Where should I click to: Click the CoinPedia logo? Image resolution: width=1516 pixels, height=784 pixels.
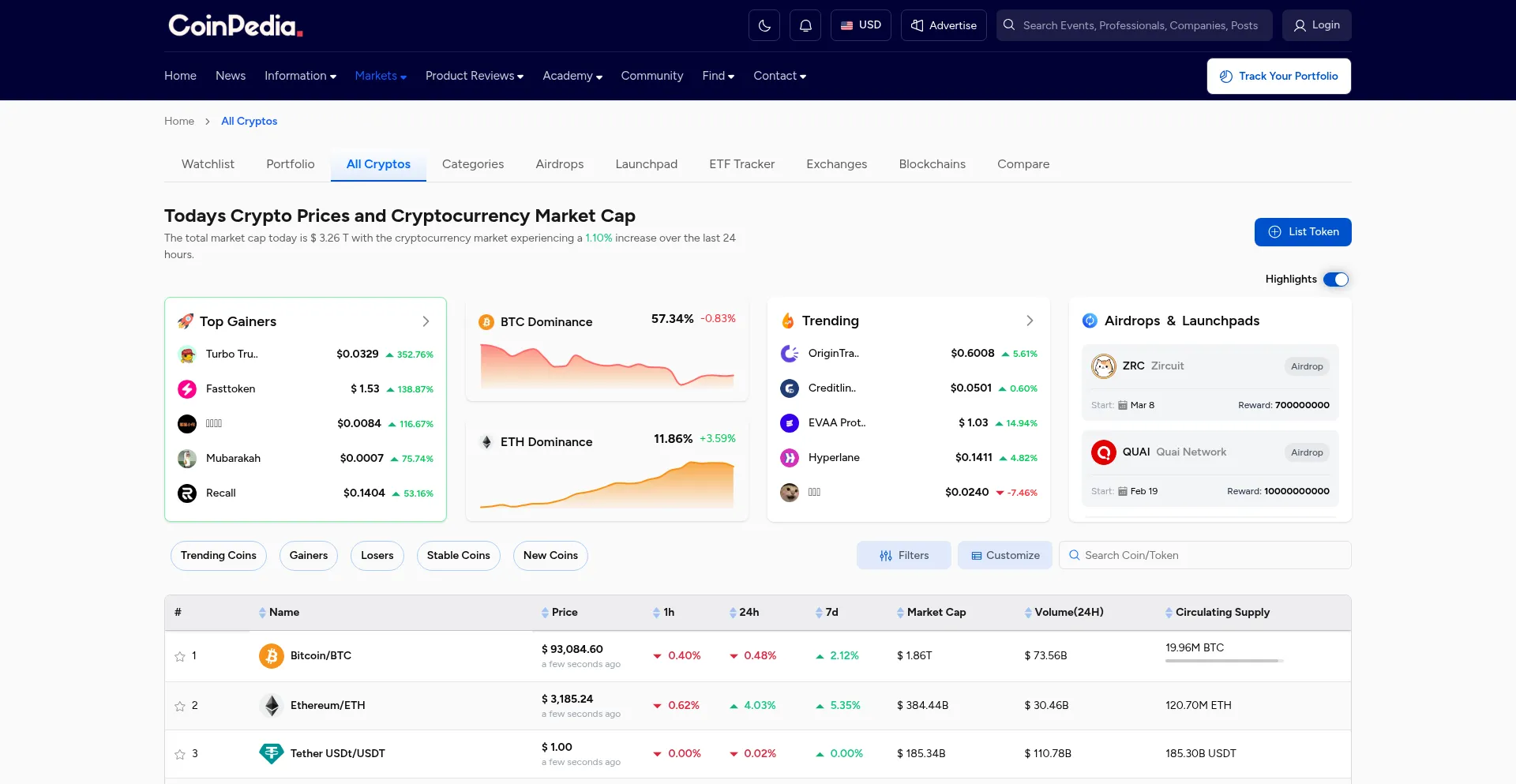tap(235, 25)
